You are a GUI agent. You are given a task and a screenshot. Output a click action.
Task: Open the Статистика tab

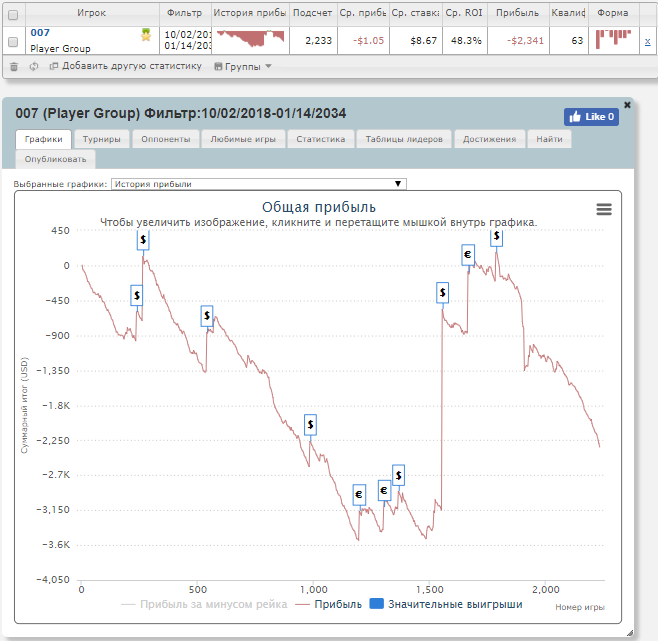pos(321,139)
